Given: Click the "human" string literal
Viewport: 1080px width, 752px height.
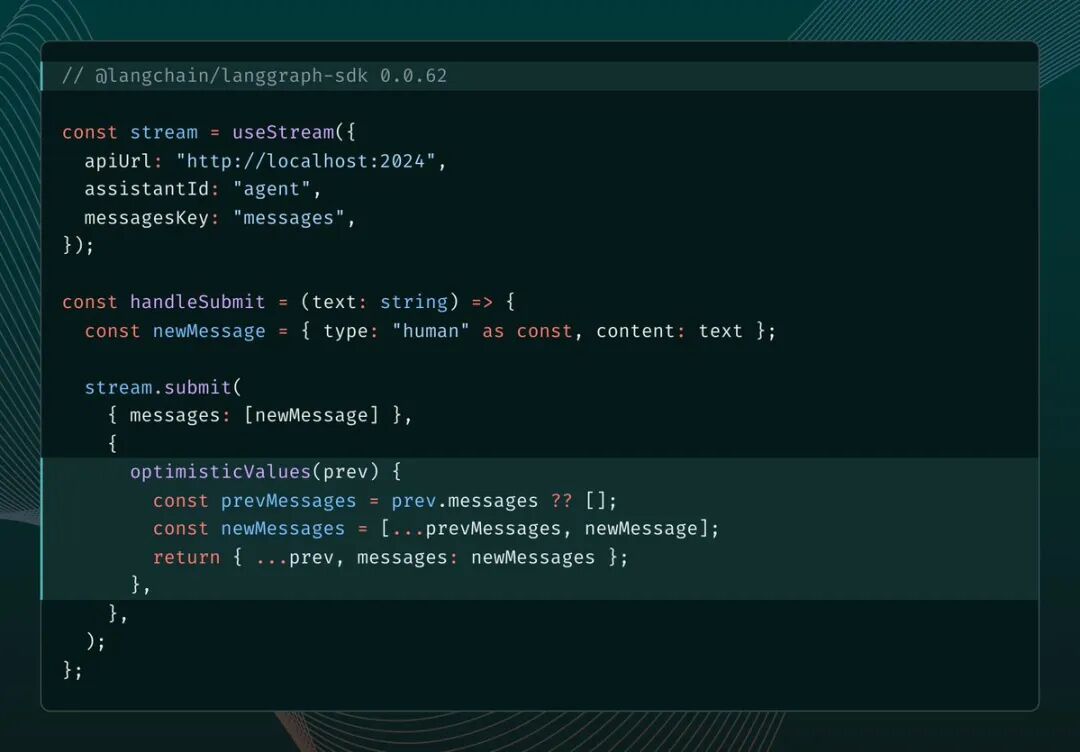Looking at the screenshot, I should 430,331.
